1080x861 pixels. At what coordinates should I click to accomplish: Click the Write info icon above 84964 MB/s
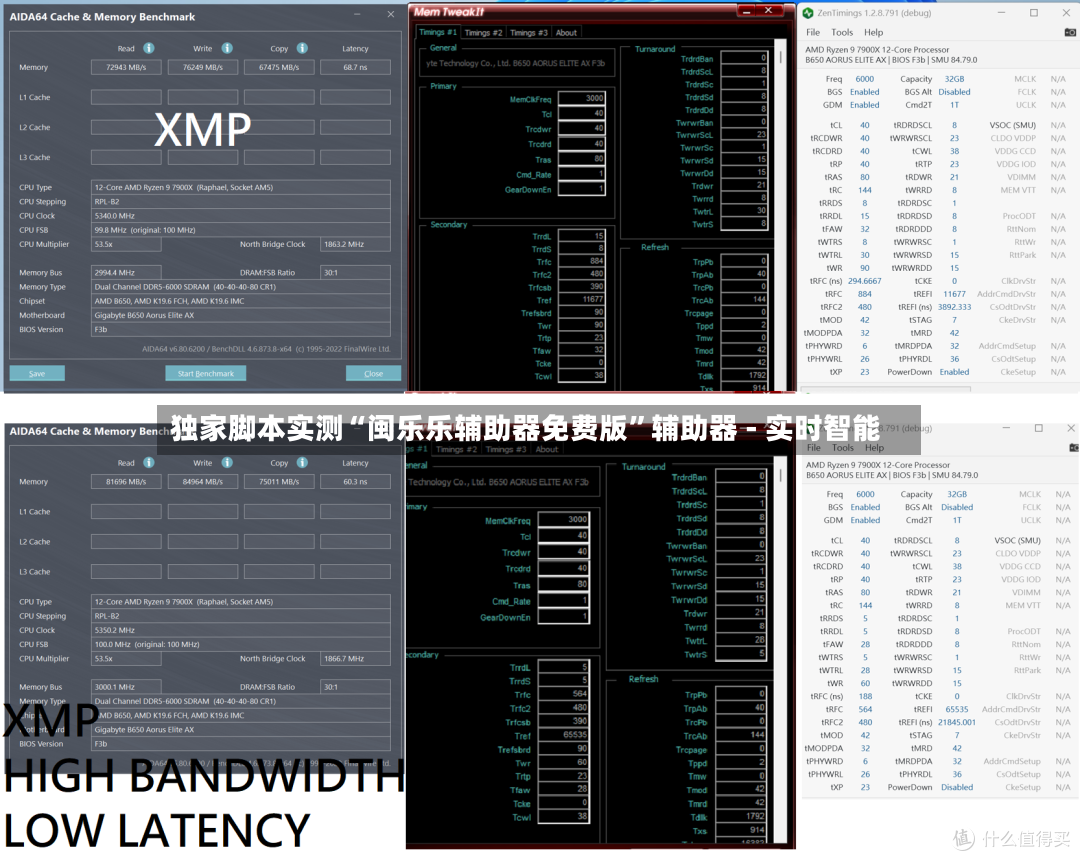click(x=227, y=463)
